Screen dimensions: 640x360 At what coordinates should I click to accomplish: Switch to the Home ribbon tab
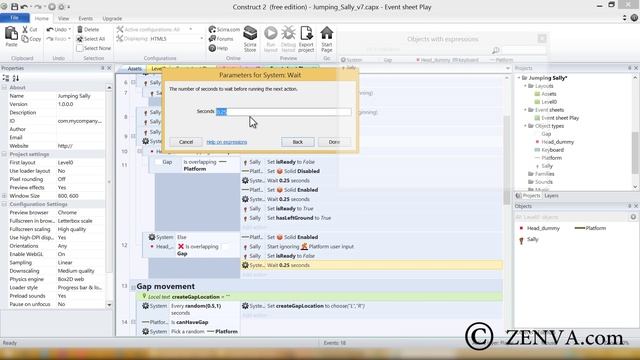click(x=41, y=18)
